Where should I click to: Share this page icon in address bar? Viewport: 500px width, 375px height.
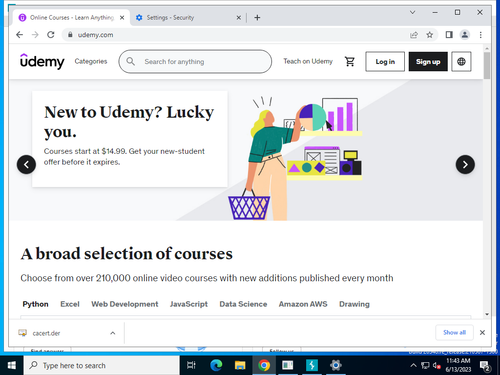(414, 35)
